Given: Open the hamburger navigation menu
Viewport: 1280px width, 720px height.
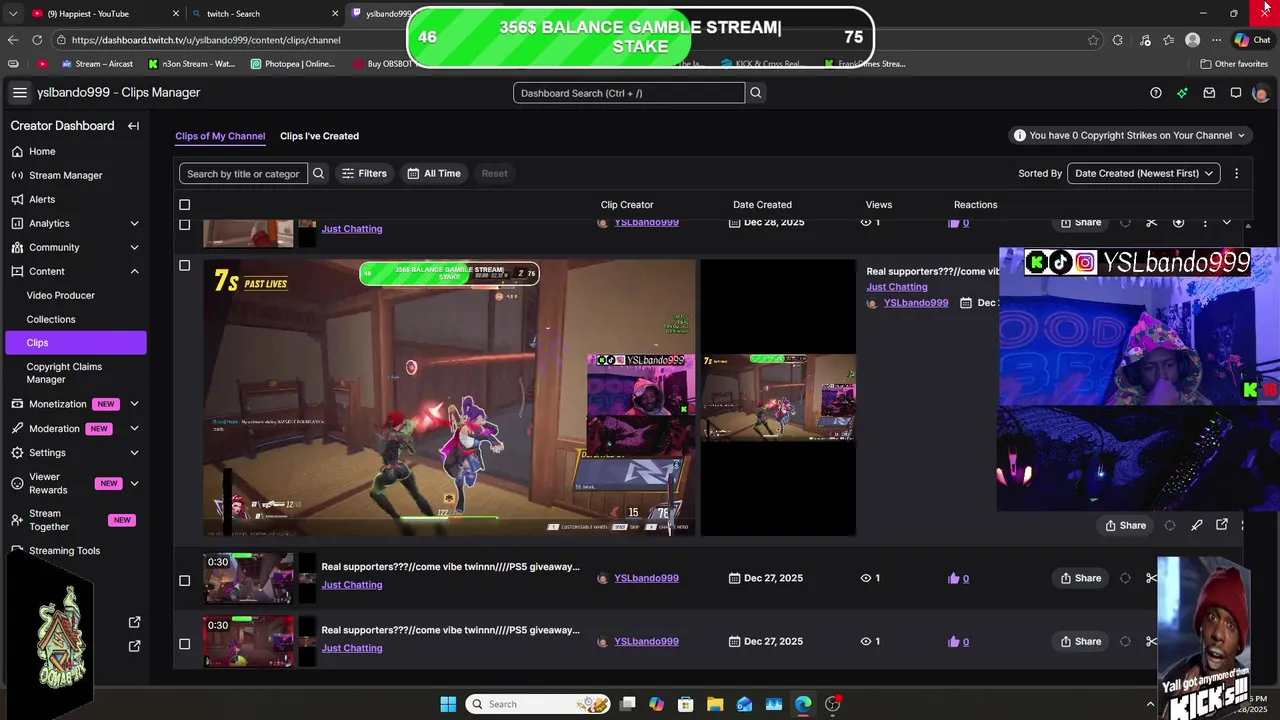Looking at the screenshot, I should click(x=19, y=92).
